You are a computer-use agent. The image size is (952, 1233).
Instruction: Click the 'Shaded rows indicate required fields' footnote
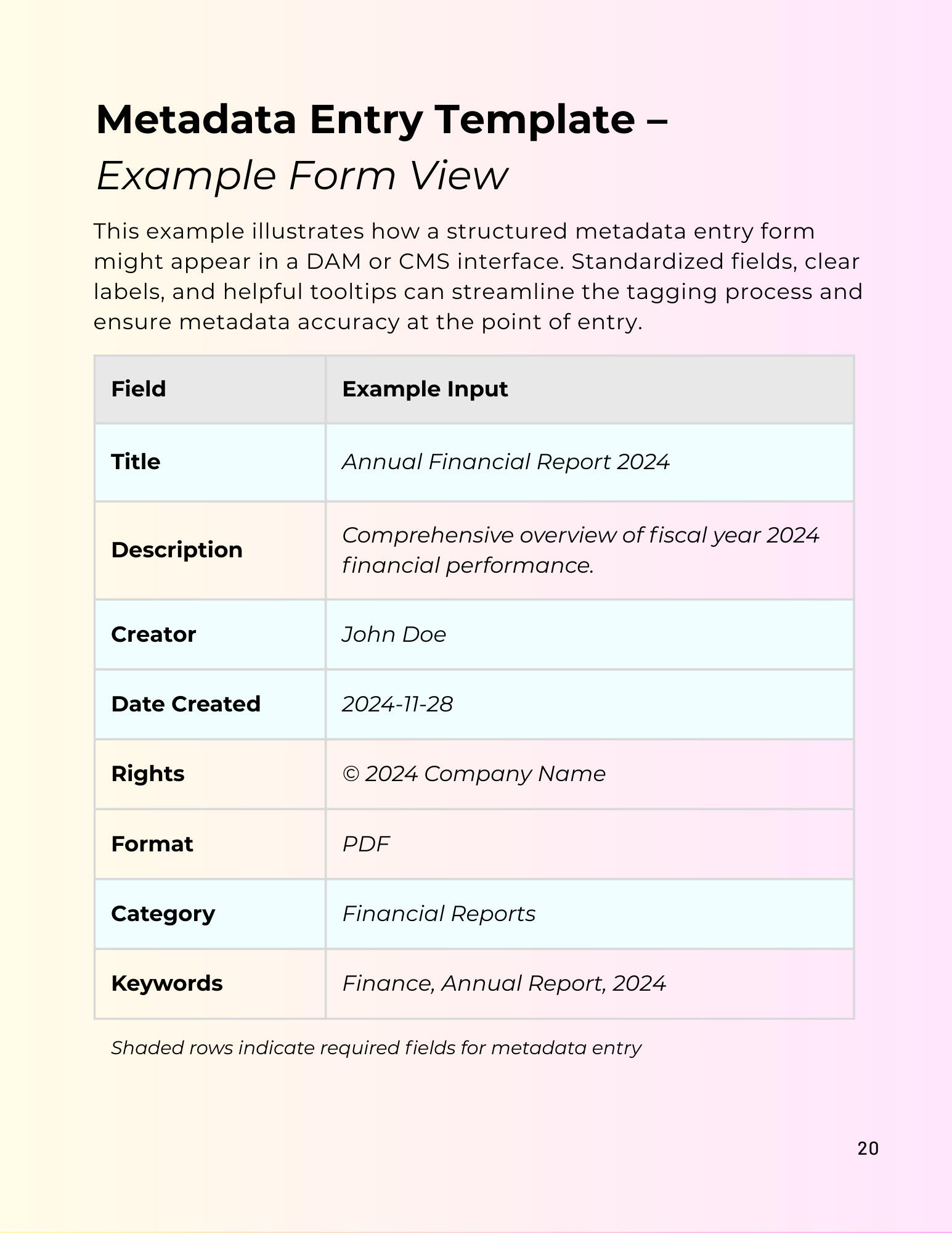click(376, 1048)
